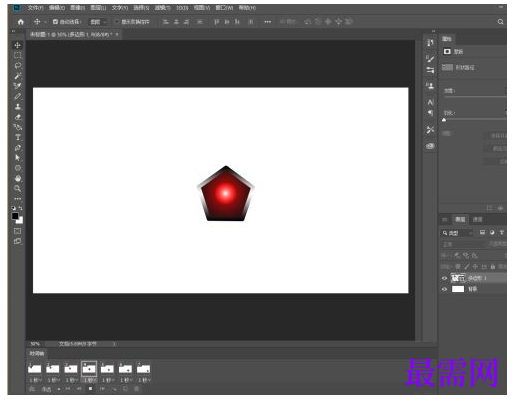The image size is (517, 404).
Task: Open the 类型 (Kind) filter dropdown in the Layers panel
Action: click(457, 233)
